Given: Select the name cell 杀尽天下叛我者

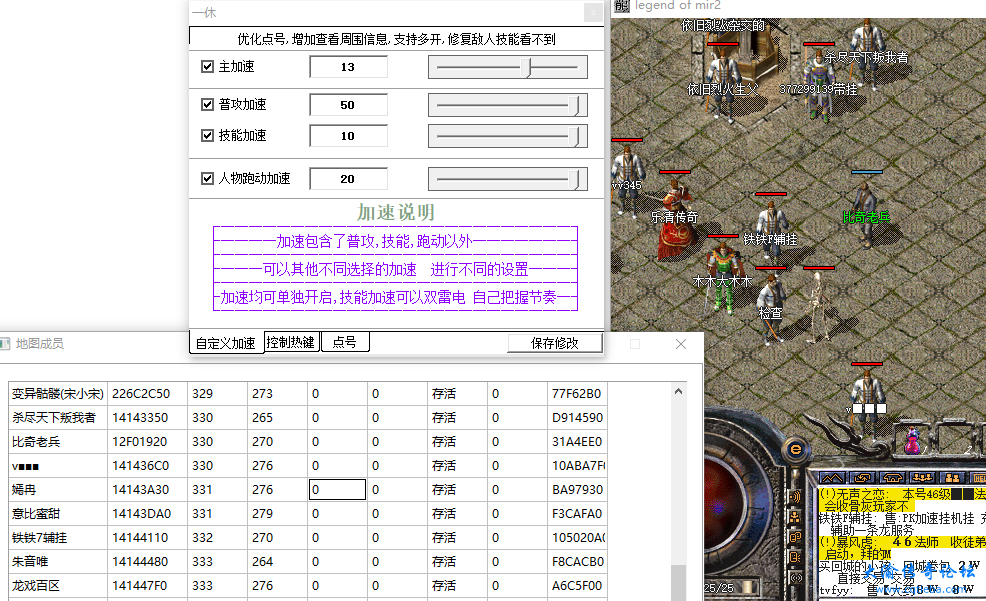Looking at the screenshot, I should click(58, 417).
